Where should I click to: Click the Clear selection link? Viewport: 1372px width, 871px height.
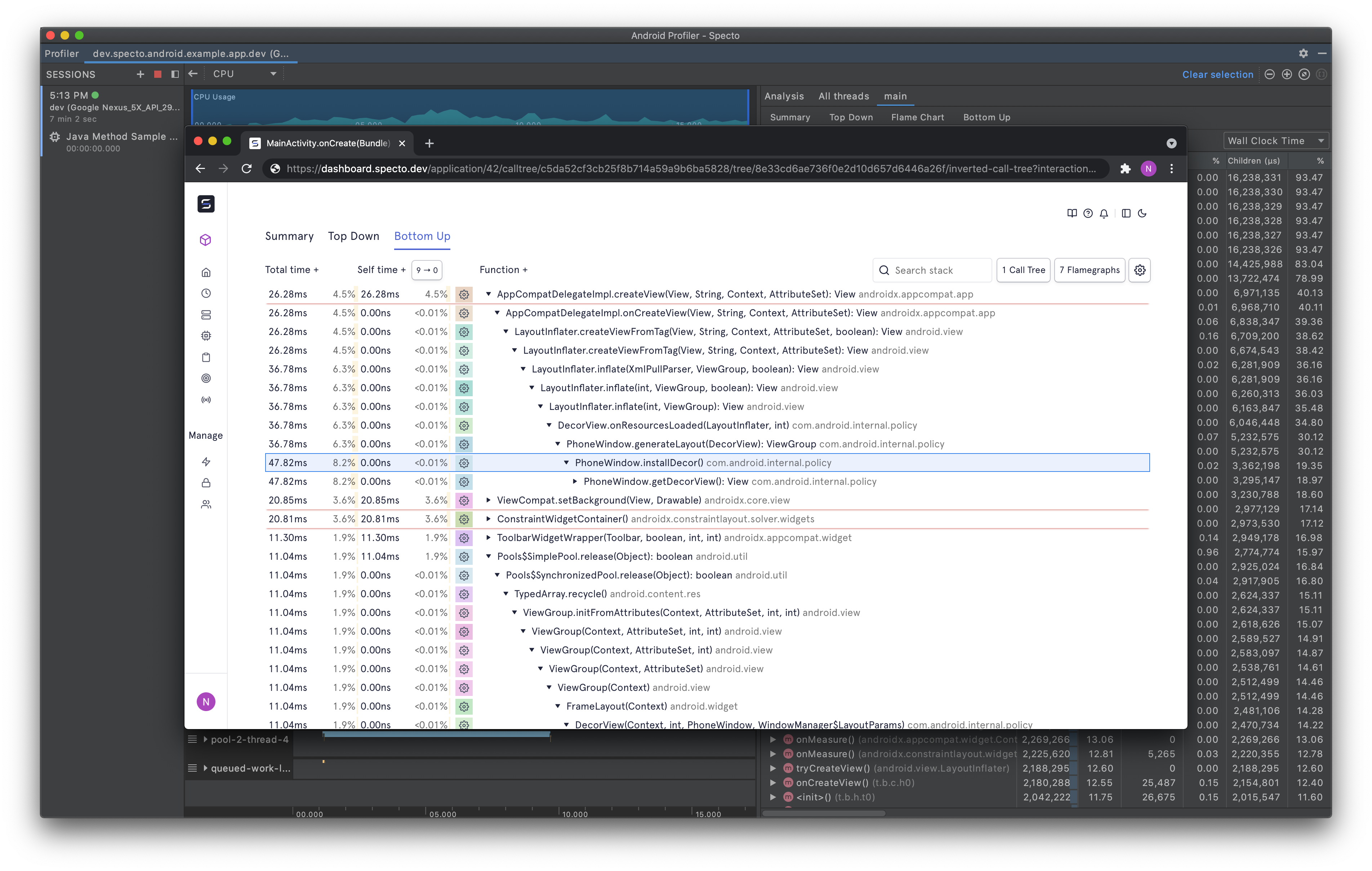click(x=1217, y=75)
